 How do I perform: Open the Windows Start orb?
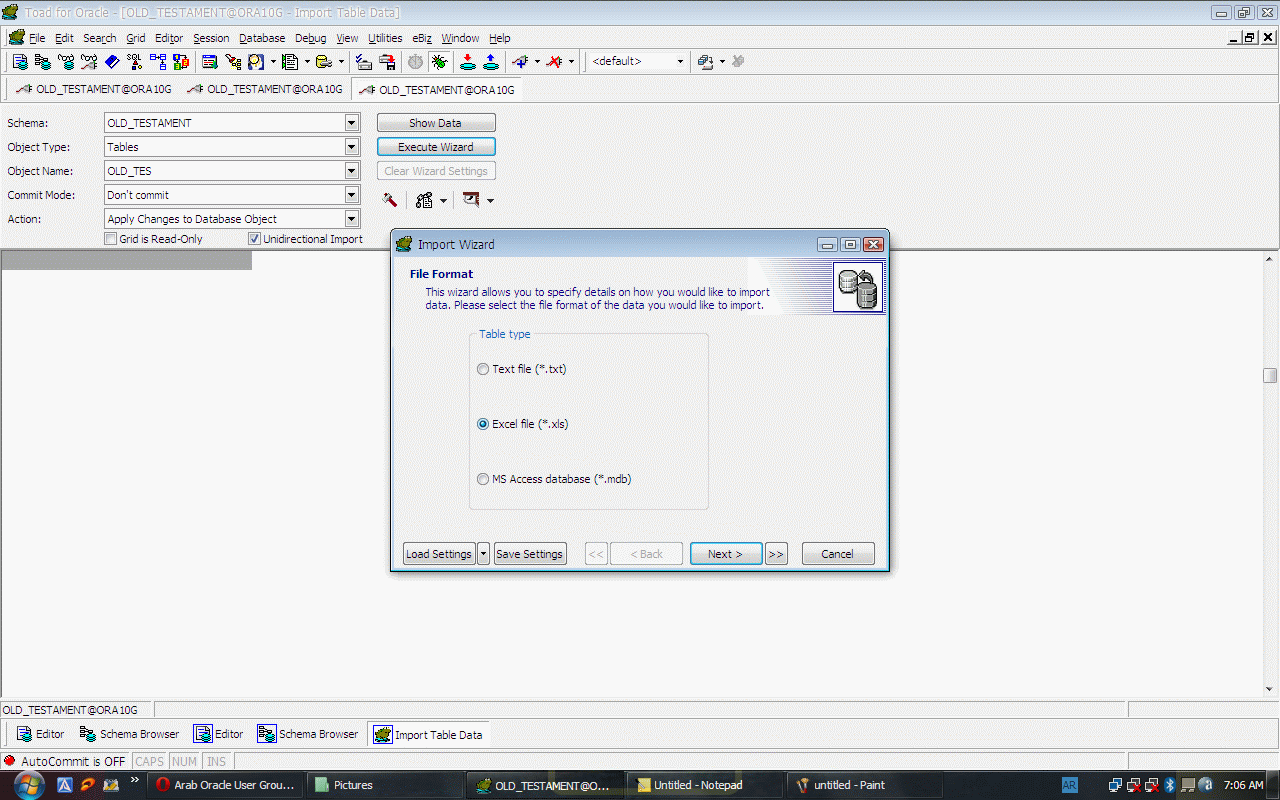tap(26, 785)
